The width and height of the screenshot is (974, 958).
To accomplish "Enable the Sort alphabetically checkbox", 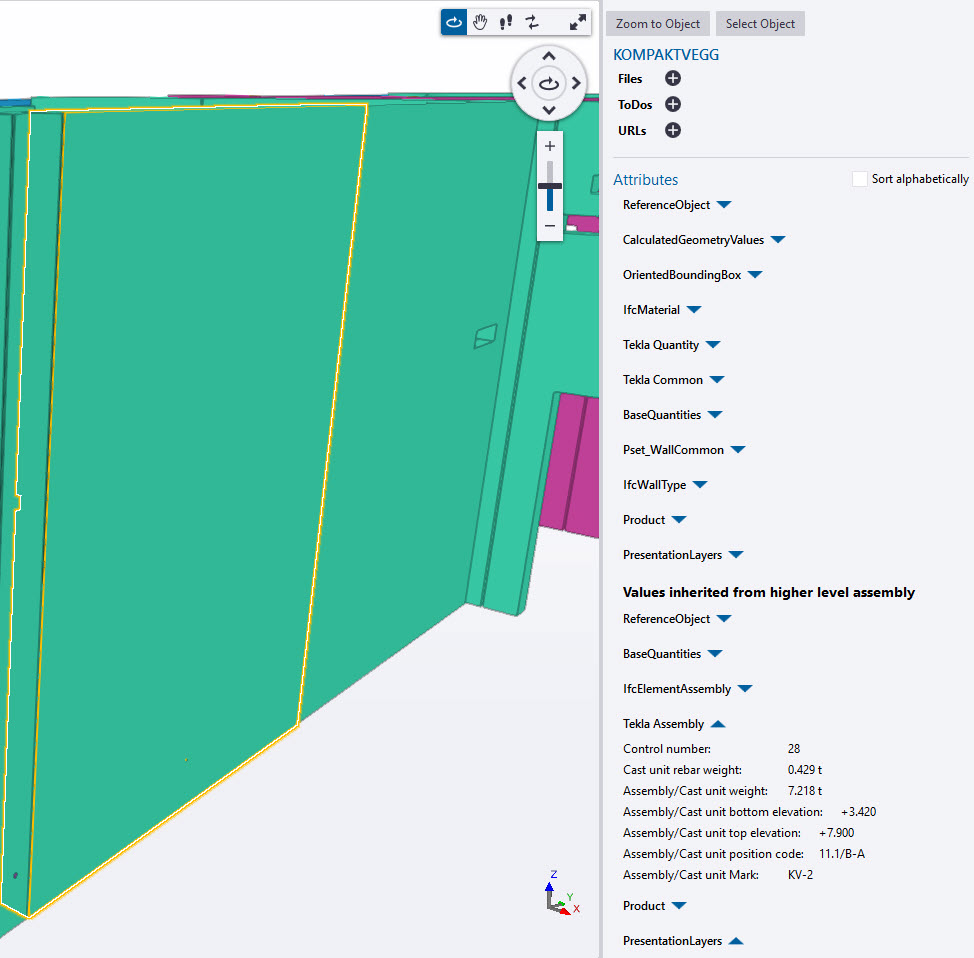I will pyautogui.click(x=860, y=178).
